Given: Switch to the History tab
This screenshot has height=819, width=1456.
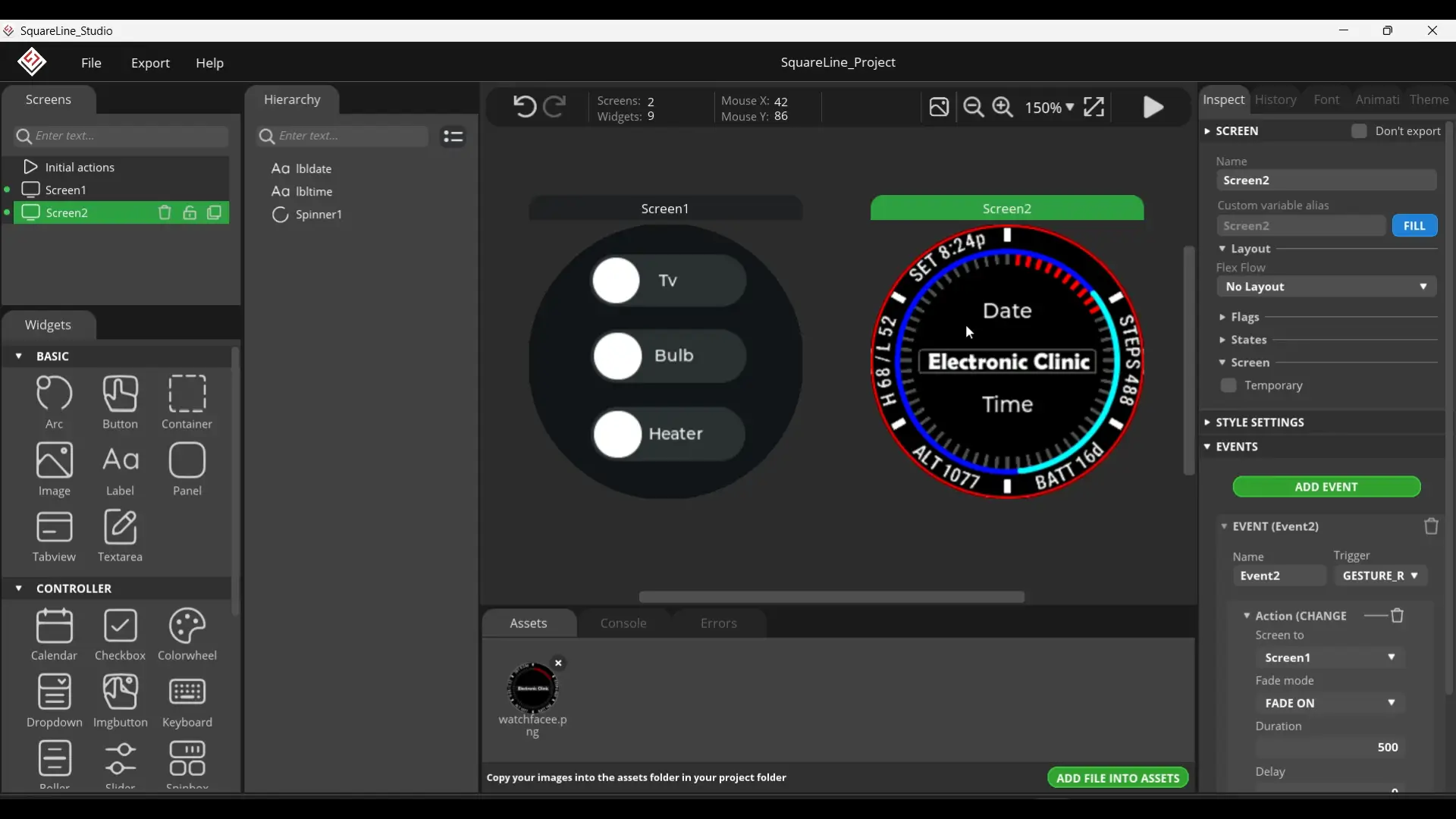Looking at the screenshot, I should [1276, 100].
